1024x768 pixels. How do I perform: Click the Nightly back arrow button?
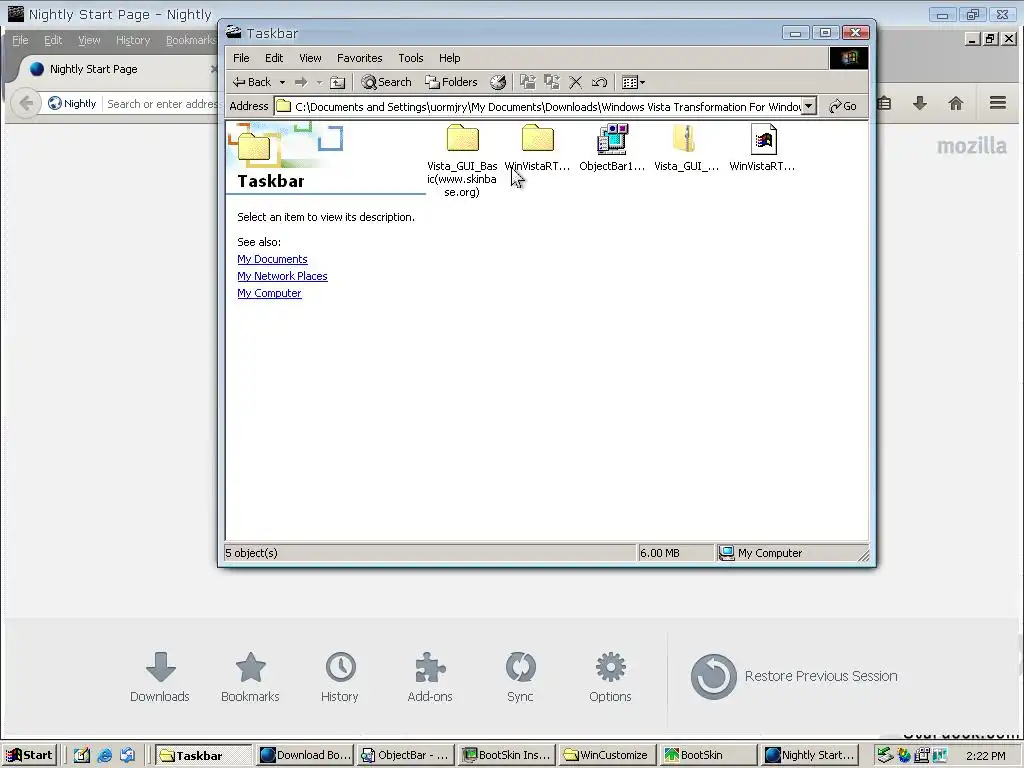click(26, 103)
